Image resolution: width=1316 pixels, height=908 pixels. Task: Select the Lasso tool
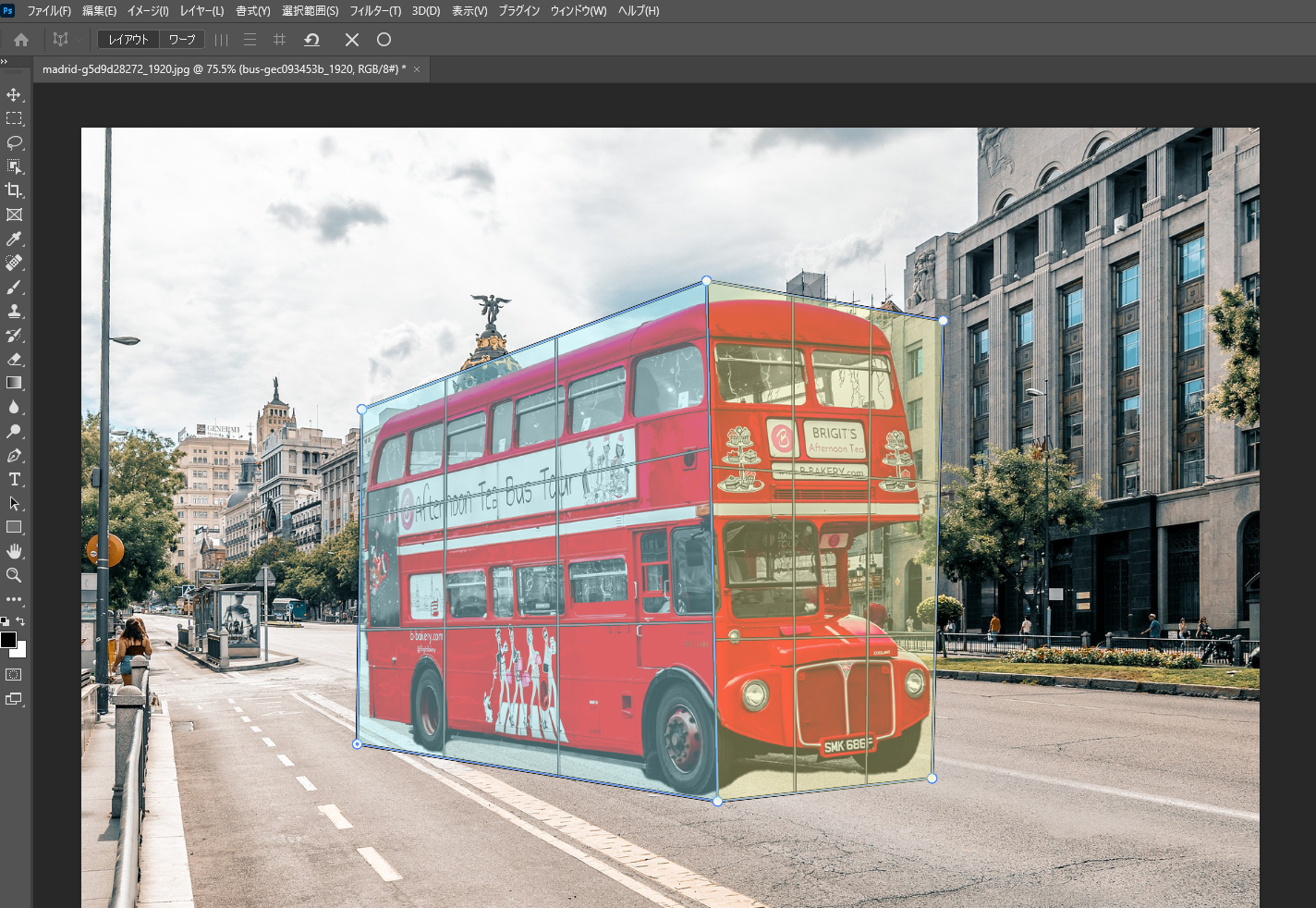[x=14, y=142]
